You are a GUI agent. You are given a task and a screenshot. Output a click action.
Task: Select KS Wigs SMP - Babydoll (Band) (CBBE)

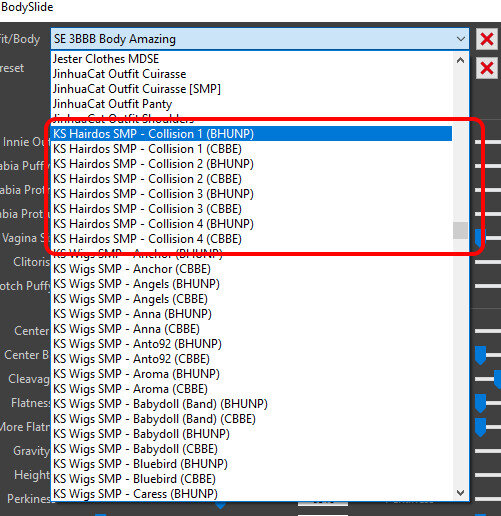pos(252,419)
